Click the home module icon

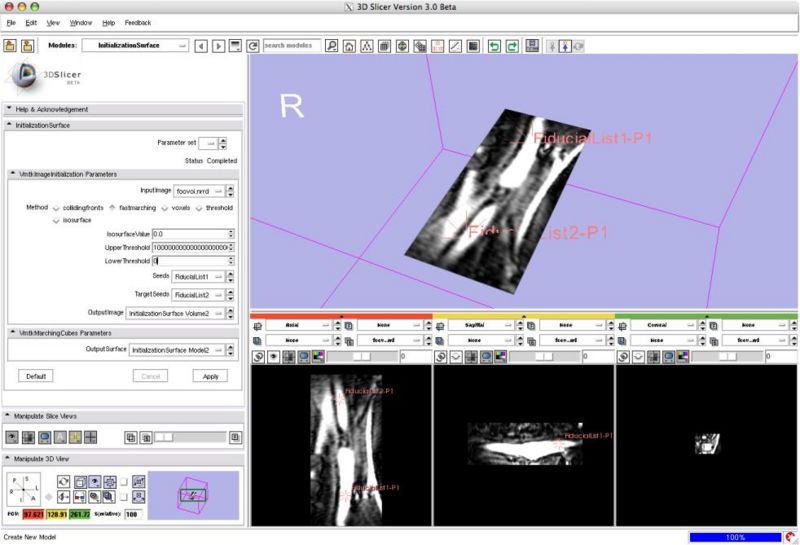click(x=349, y=46)
